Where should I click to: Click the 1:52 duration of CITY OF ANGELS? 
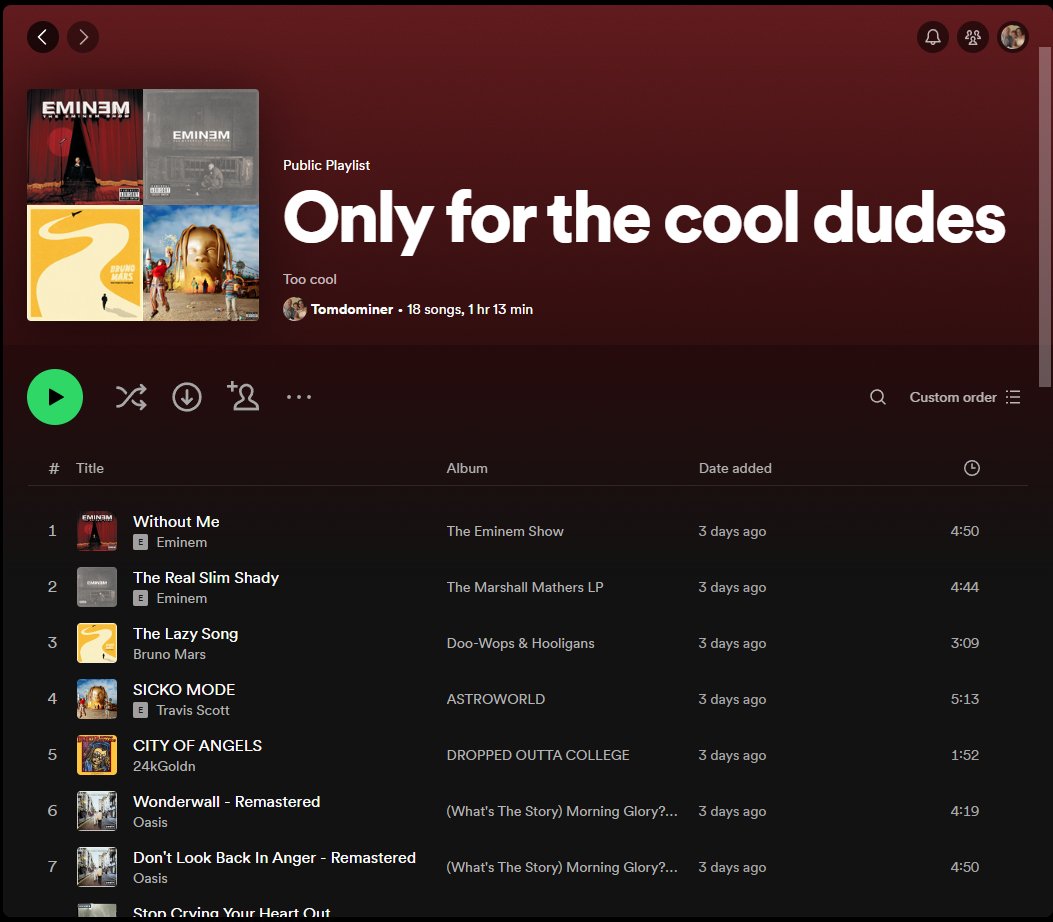tap(965, 755)
